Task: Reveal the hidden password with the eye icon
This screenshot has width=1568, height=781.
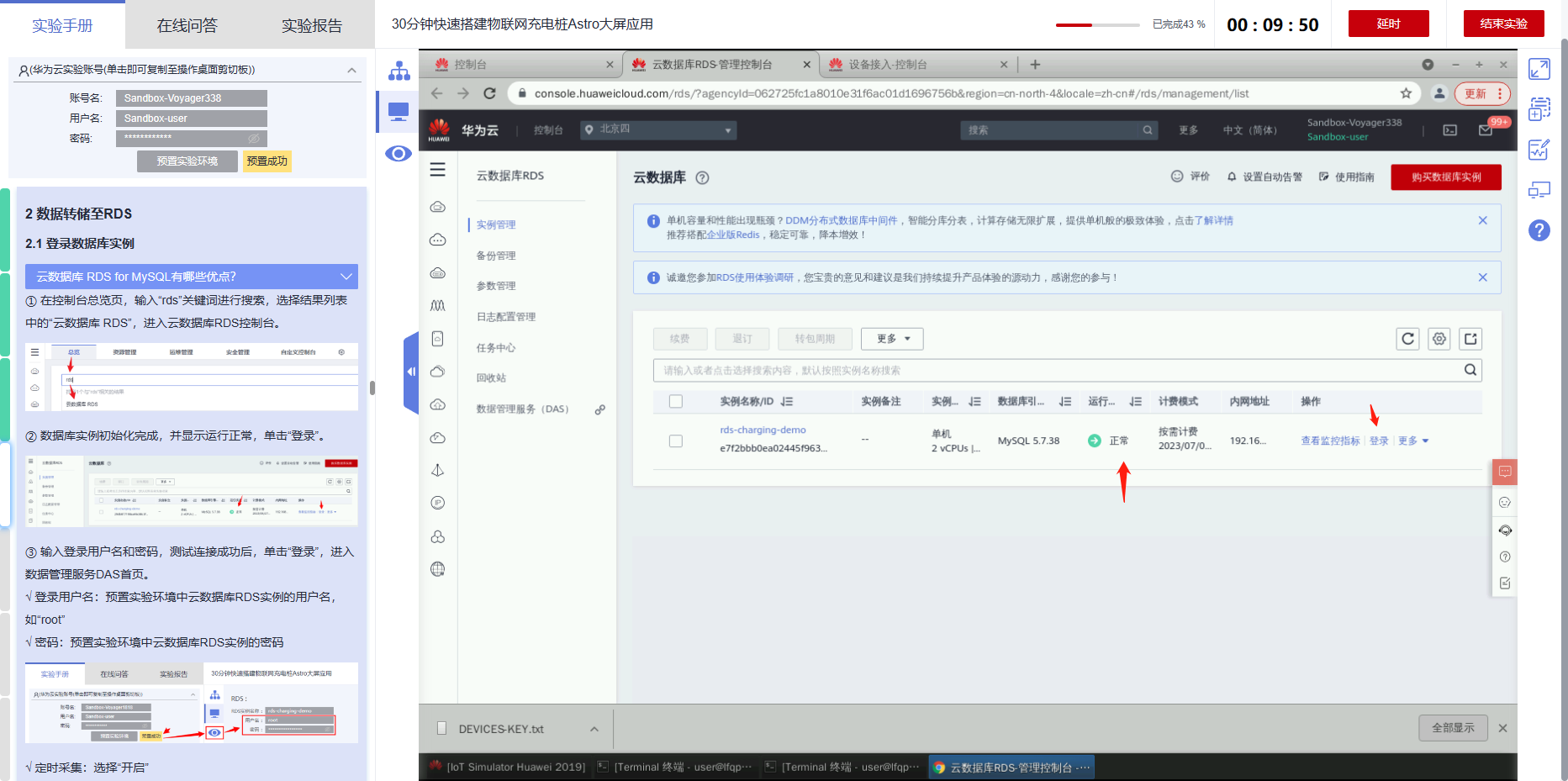Action: pyautogui.click(x=254, y=139)
